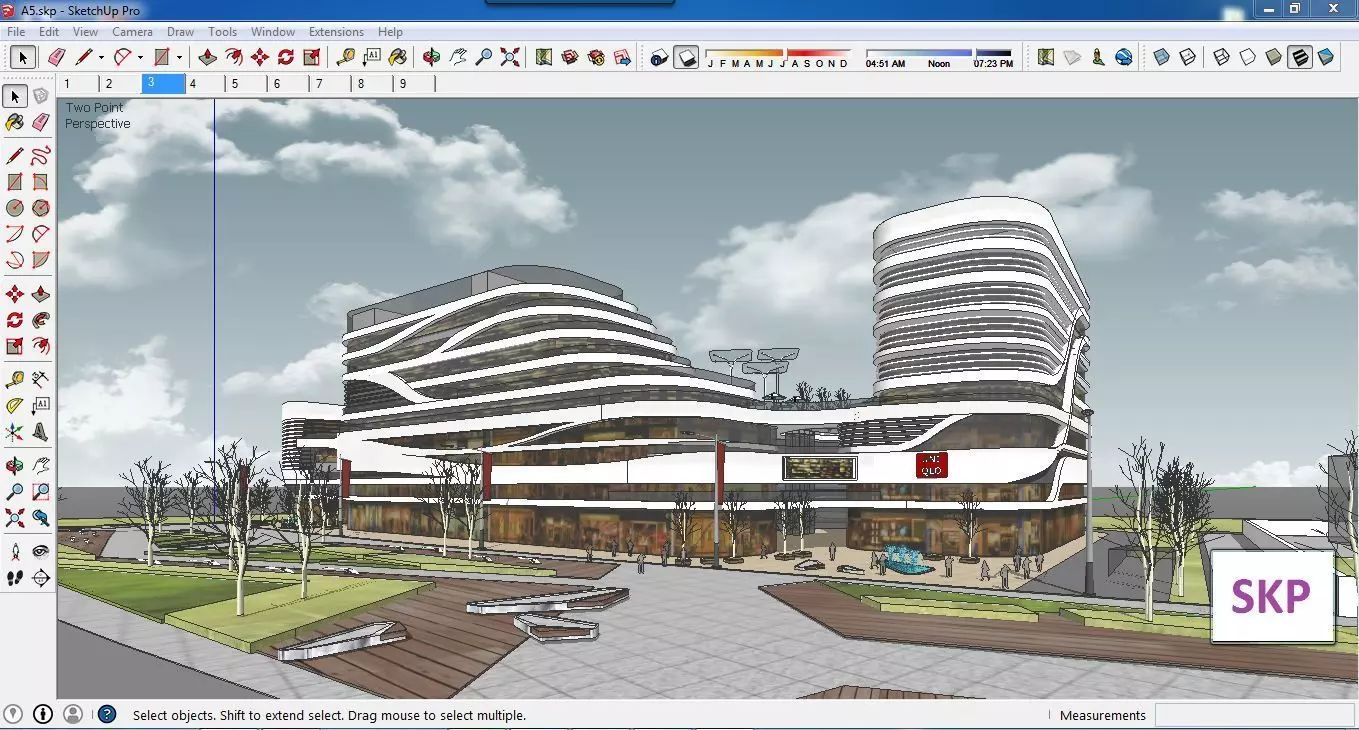Select the Look Around eye tool

point(41,551)
